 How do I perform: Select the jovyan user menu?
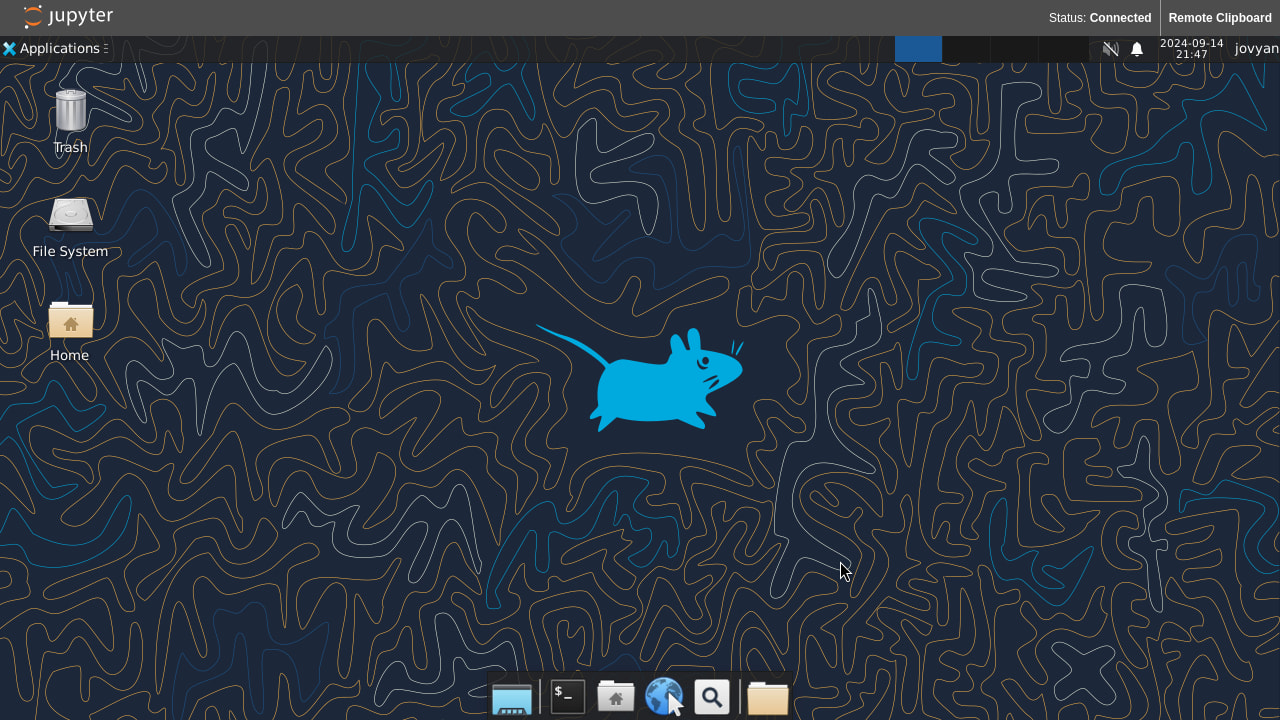click(x=1256, y=48)
